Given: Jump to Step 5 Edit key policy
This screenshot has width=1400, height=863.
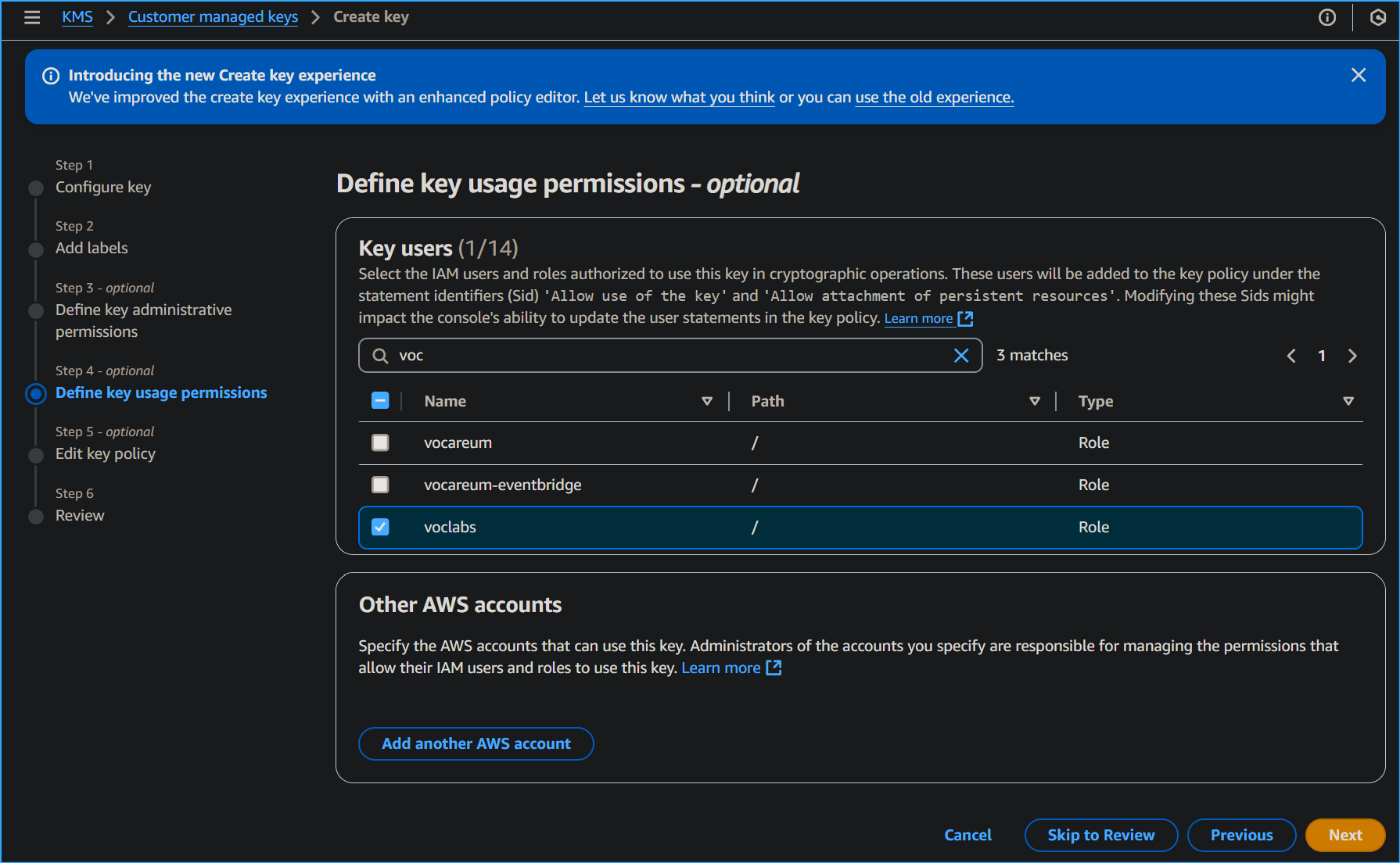Looking at the screenshot, I should point(105,453).
